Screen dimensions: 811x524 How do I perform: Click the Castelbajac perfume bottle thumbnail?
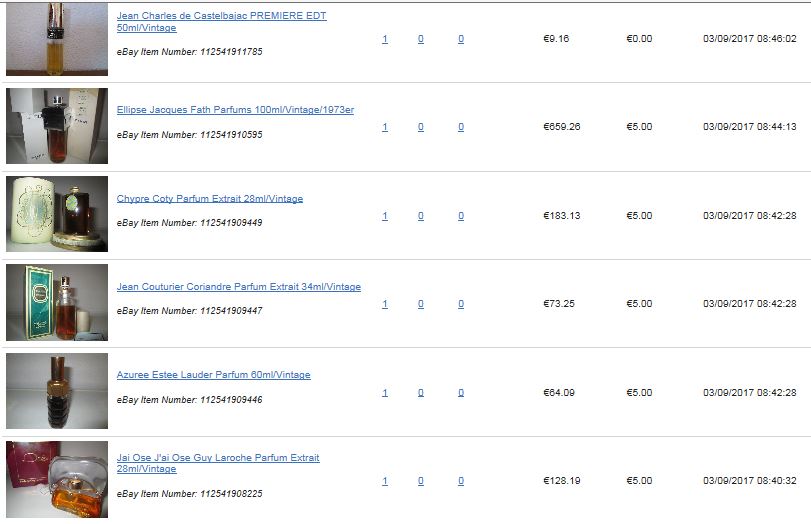(x=57, y=39)
